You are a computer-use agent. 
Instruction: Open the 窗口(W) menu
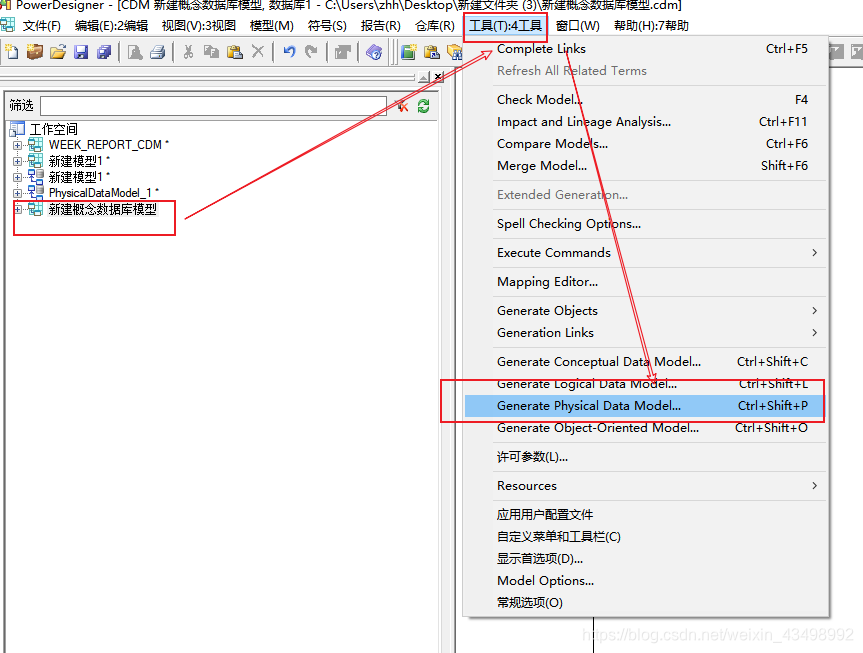(x=577, y=26)
